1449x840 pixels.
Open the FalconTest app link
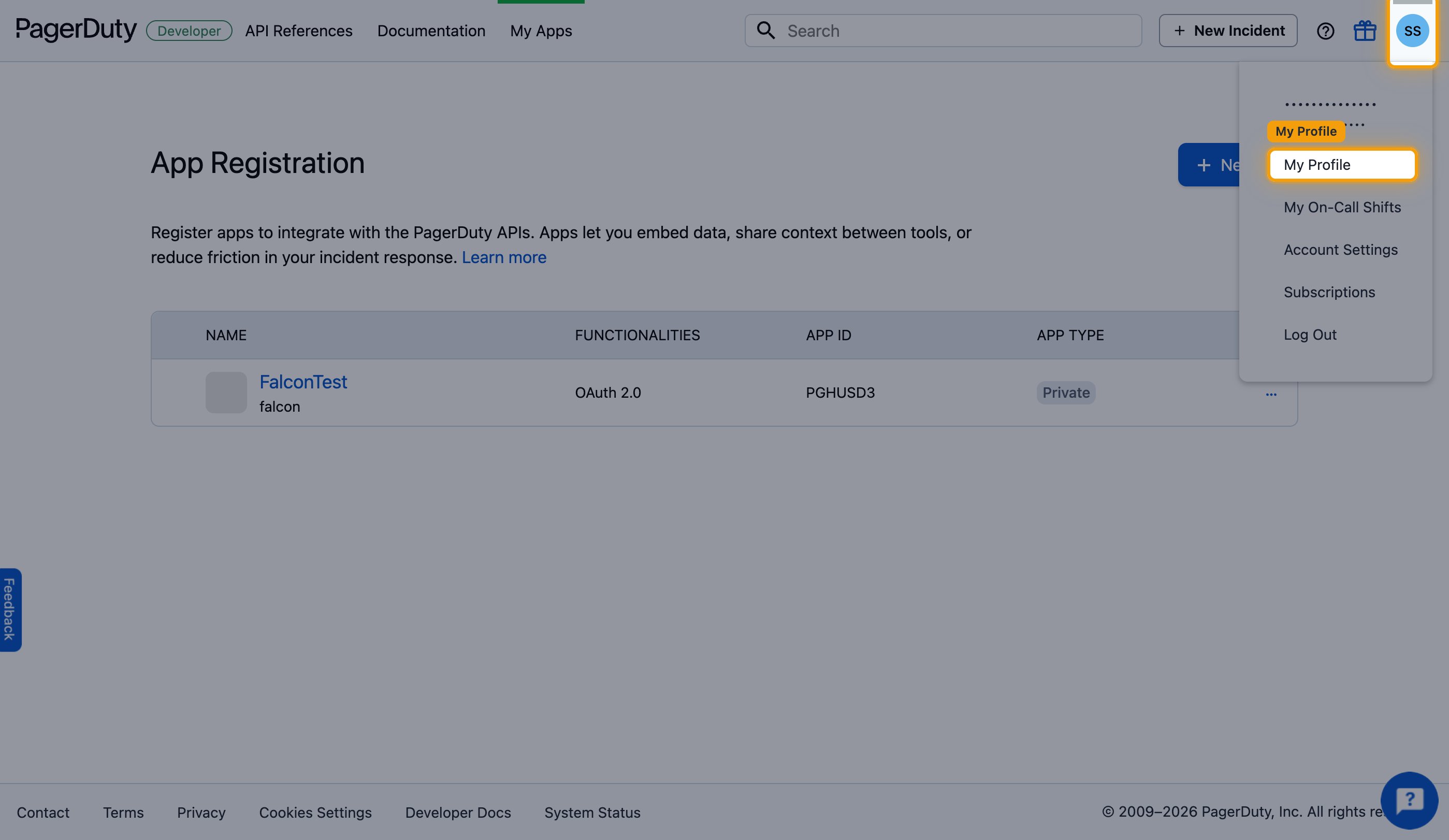(303, 382)
